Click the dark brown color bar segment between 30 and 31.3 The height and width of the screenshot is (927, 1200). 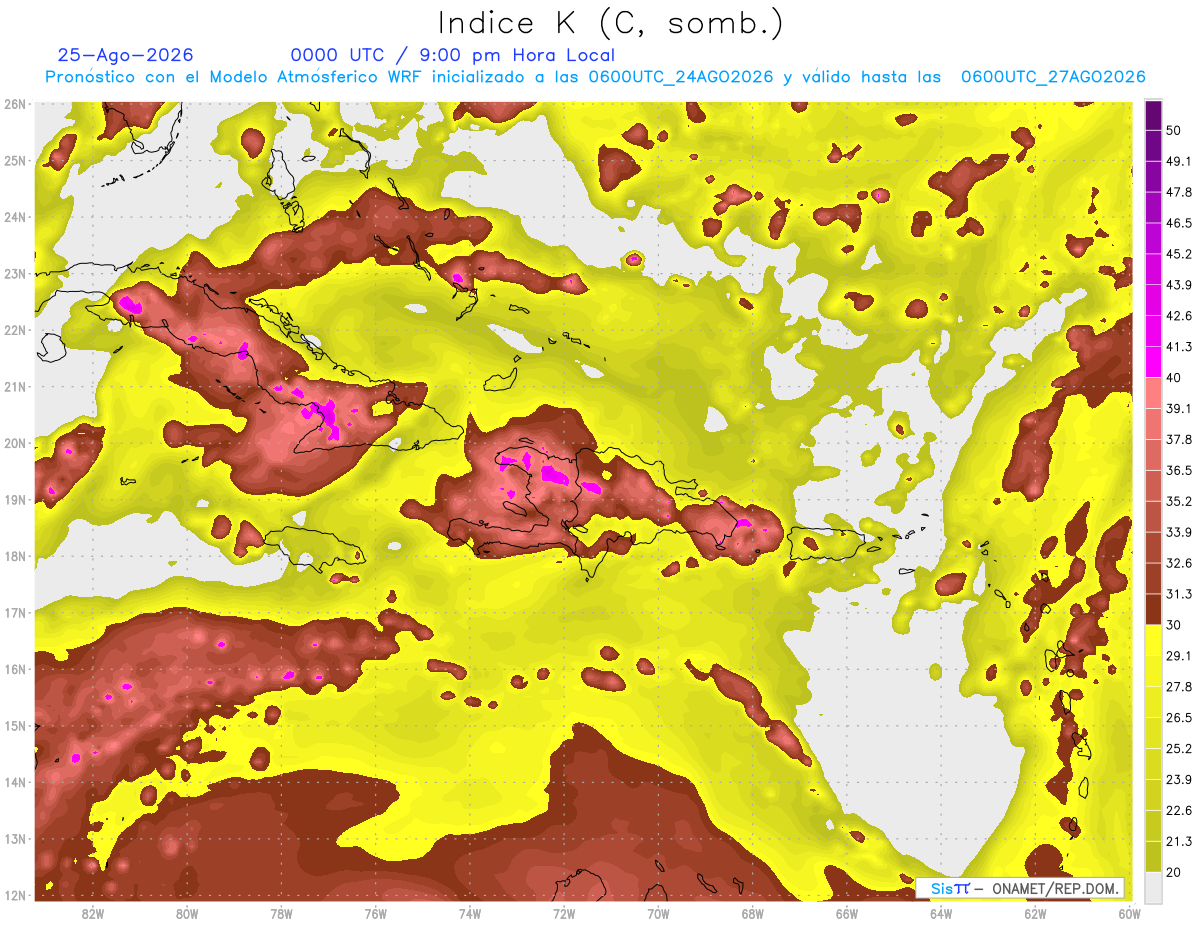pyautogui.click(x=1153, y=609)
